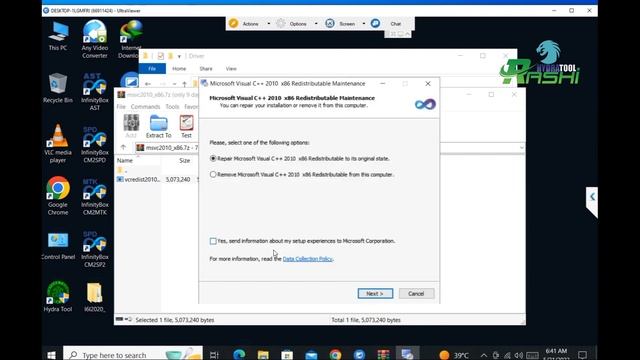Open the notification center on the taskbar
This screenshot has width=640, height=360.
tap(582, 355)
